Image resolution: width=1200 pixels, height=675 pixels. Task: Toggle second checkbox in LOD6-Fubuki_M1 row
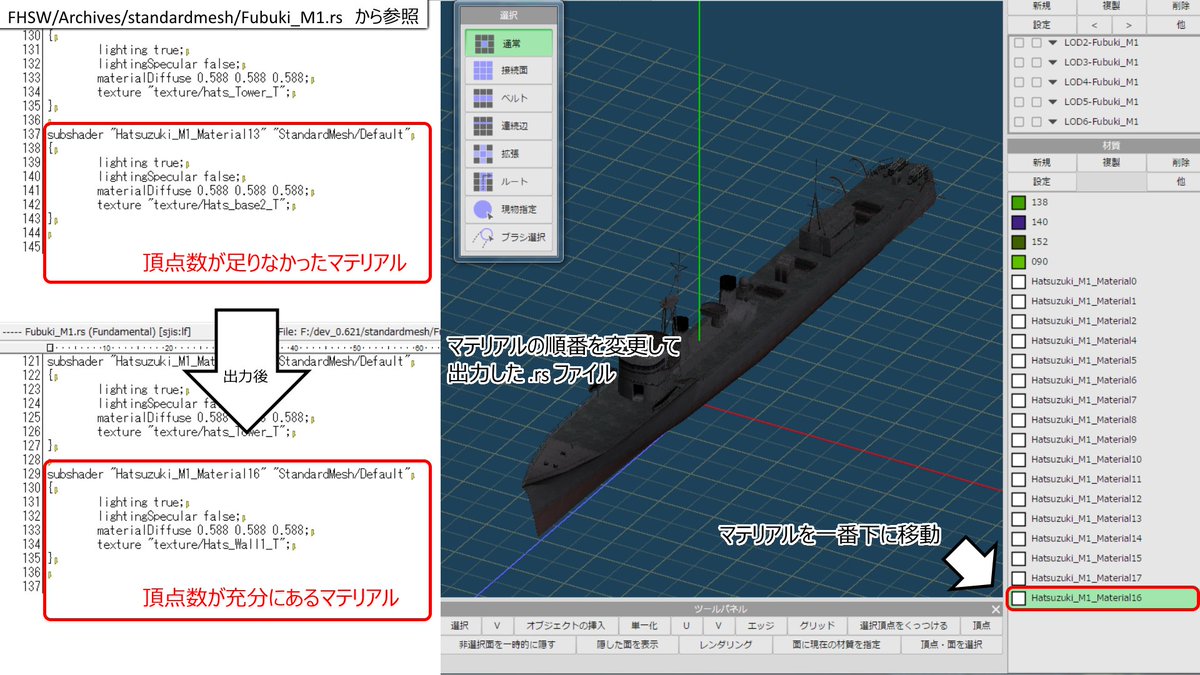[x=1036, y=122]
